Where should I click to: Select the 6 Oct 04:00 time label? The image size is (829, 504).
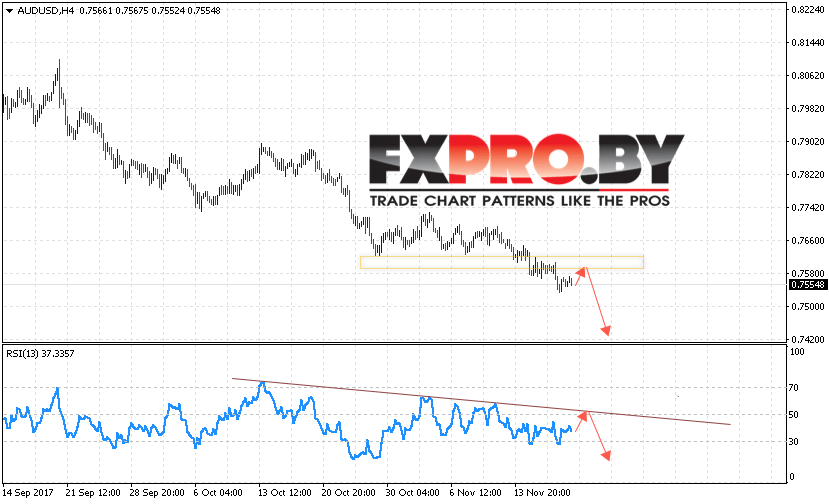[x=218, y=492]
